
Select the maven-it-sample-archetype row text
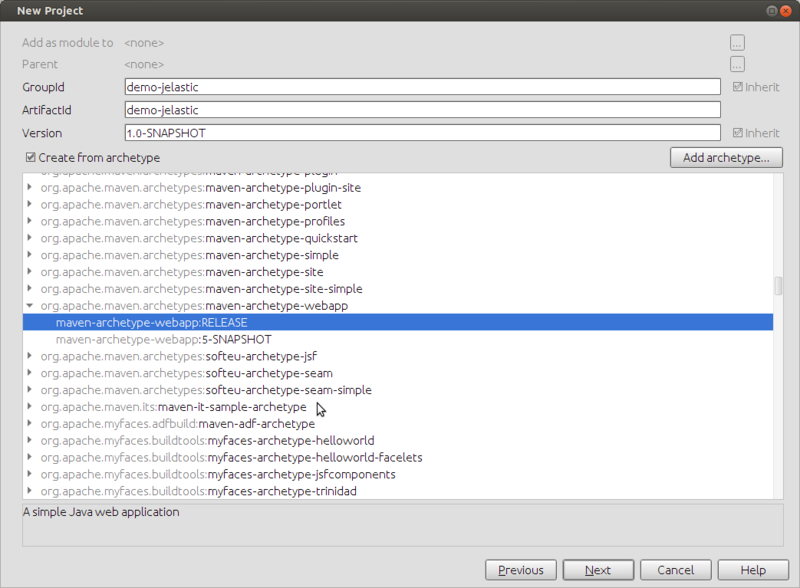[x=173, y=407]
